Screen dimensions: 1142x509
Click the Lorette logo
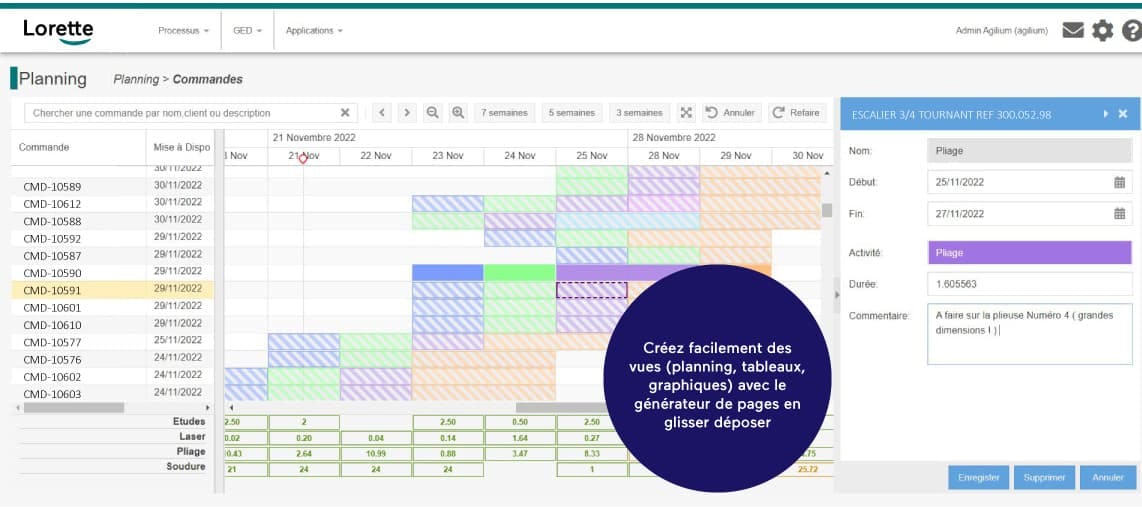click(58, 31)
